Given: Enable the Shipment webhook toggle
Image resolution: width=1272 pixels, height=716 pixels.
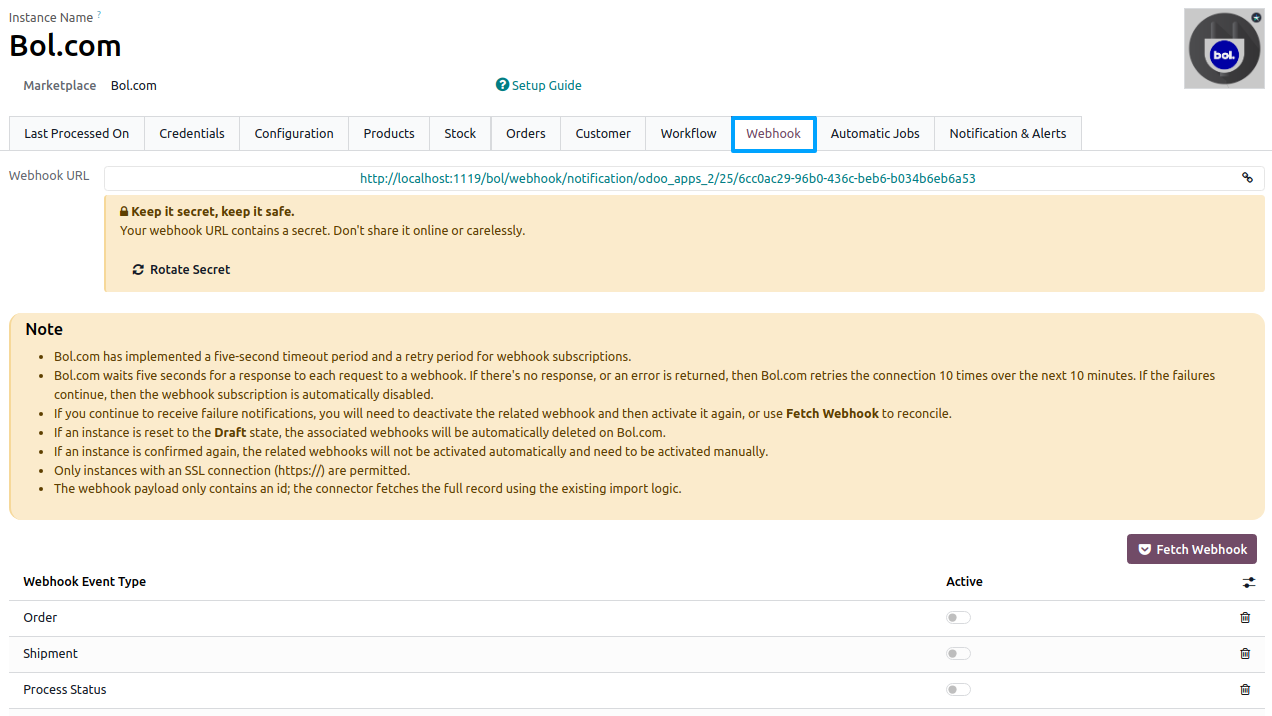Looking at the screenshot, I should (958, 654).
